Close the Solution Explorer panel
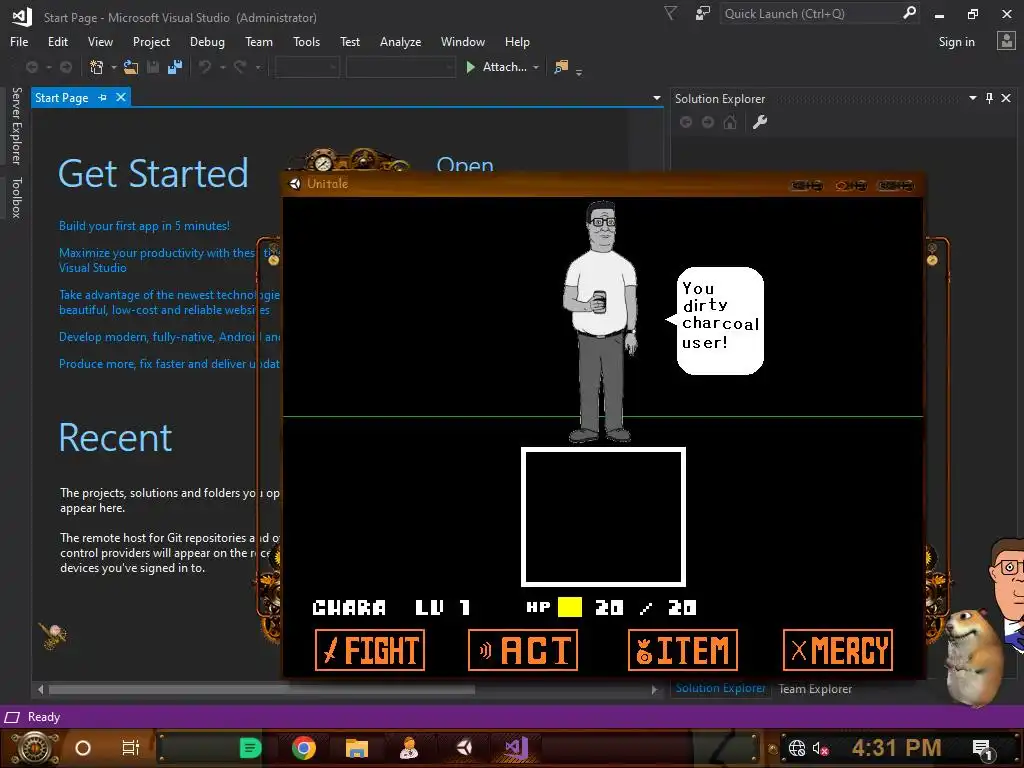Image resolution: width=1024 pixels, height=768 pixels. 1006,98
